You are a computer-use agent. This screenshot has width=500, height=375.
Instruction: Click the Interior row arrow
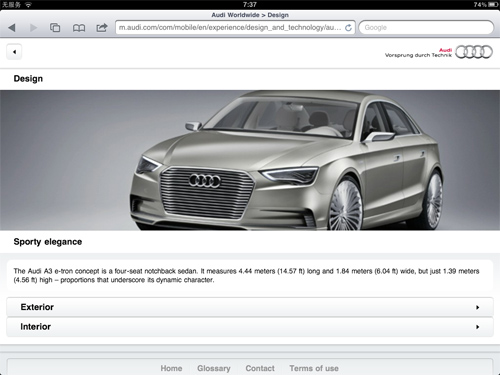coord(478,327)
